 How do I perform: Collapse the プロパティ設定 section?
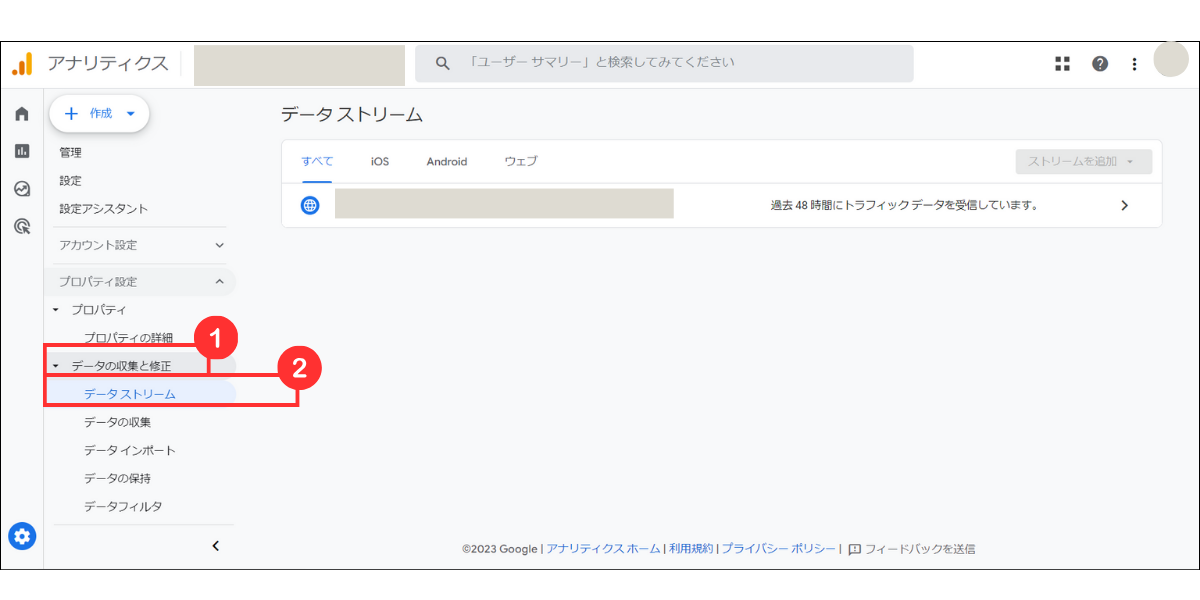point(139,282)
